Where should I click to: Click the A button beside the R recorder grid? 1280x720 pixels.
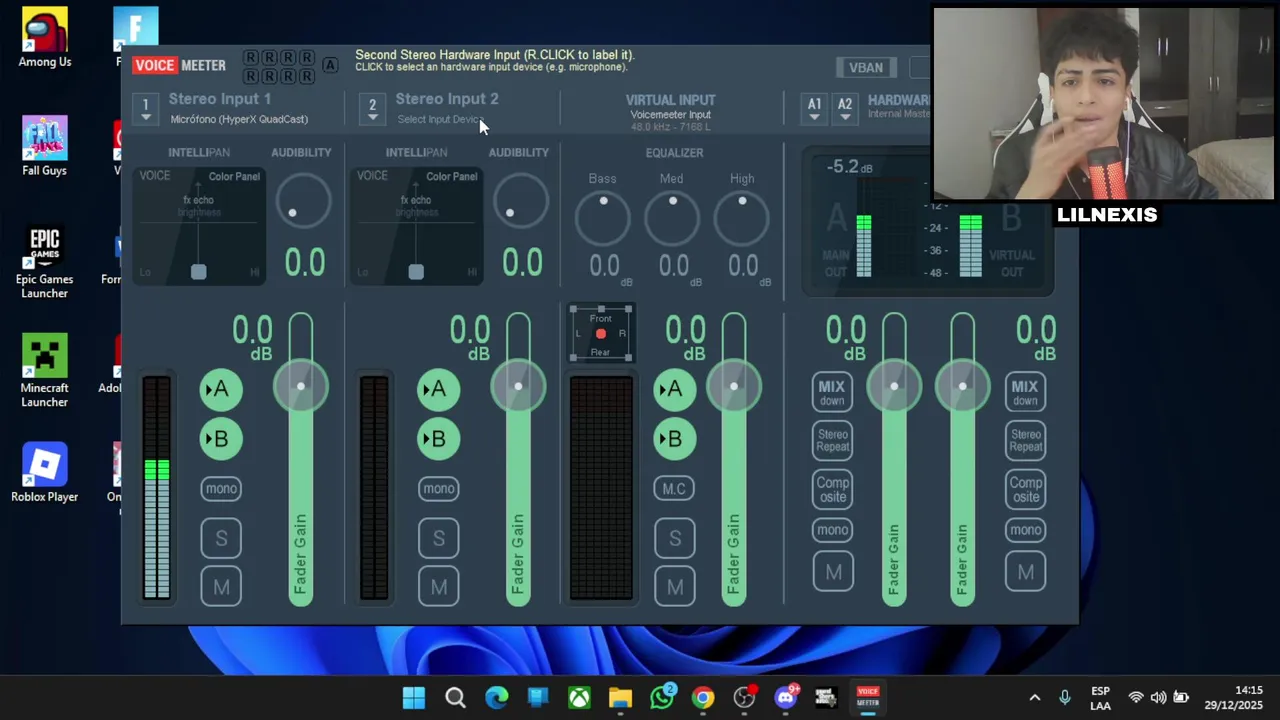(x=330, y=66)
